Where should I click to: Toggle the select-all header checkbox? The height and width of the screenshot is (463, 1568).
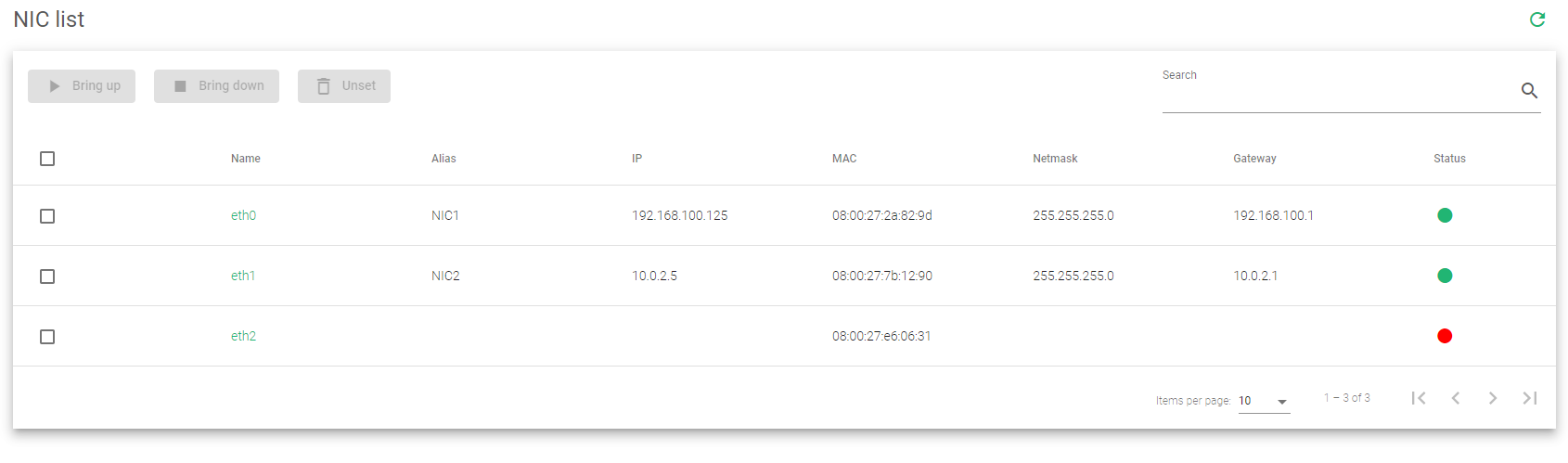click(47, 159)
